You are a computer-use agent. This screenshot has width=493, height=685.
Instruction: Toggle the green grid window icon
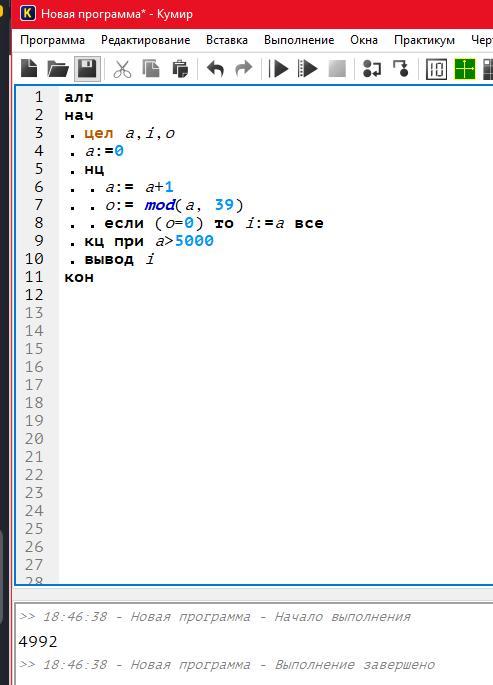coord(465,69)
